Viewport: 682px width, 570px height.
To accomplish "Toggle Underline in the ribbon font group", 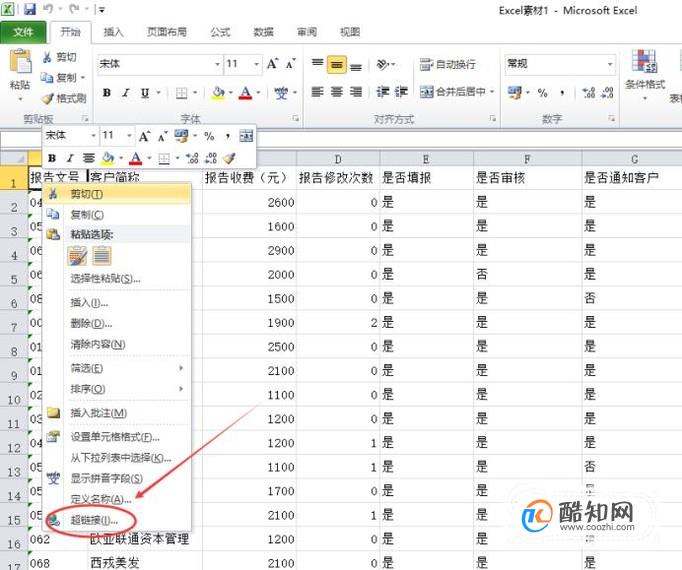I will pyautogui.click(x=145, y=92).
